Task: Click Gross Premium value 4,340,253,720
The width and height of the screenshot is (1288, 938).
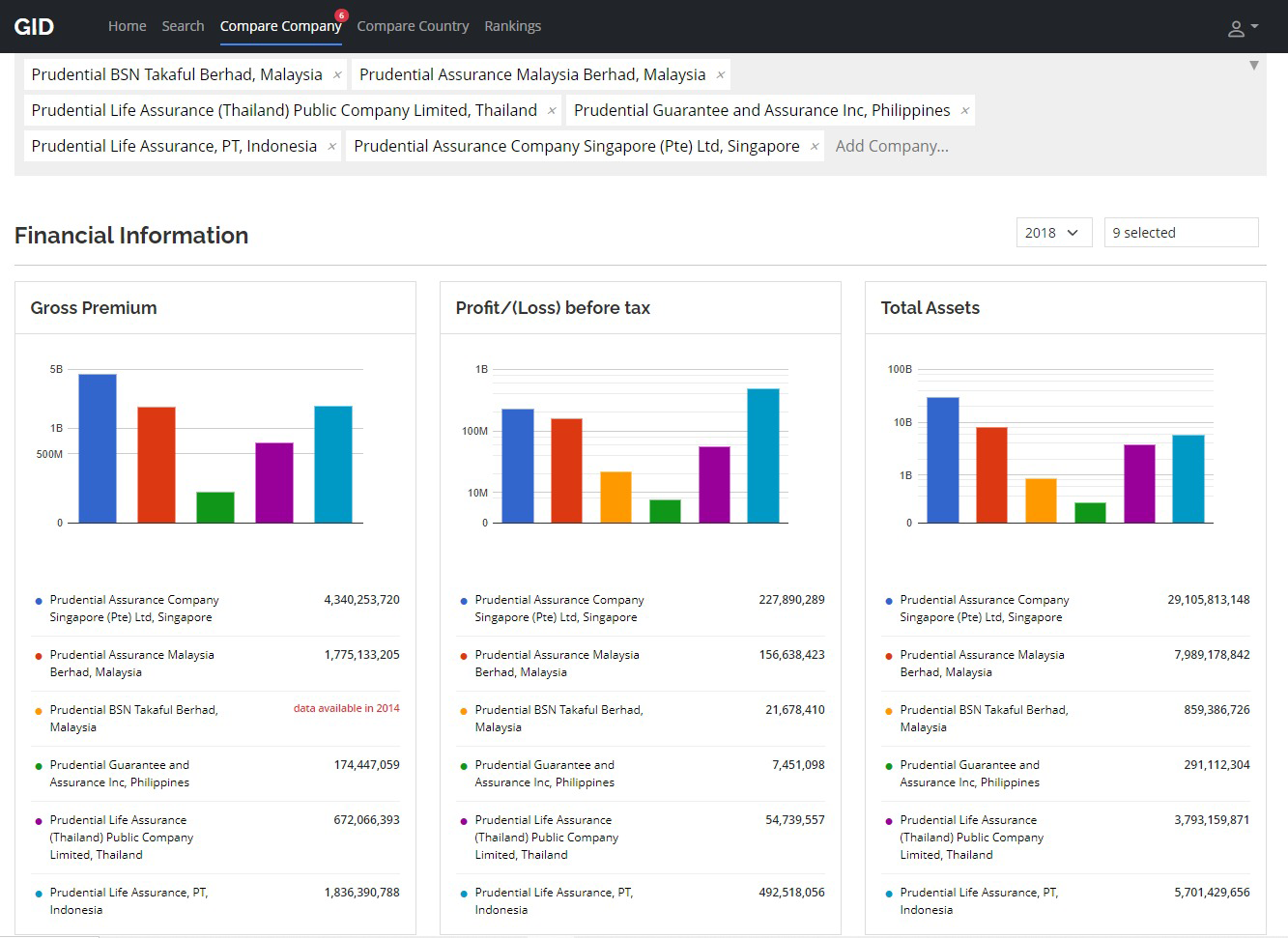Action: point(361,600)
